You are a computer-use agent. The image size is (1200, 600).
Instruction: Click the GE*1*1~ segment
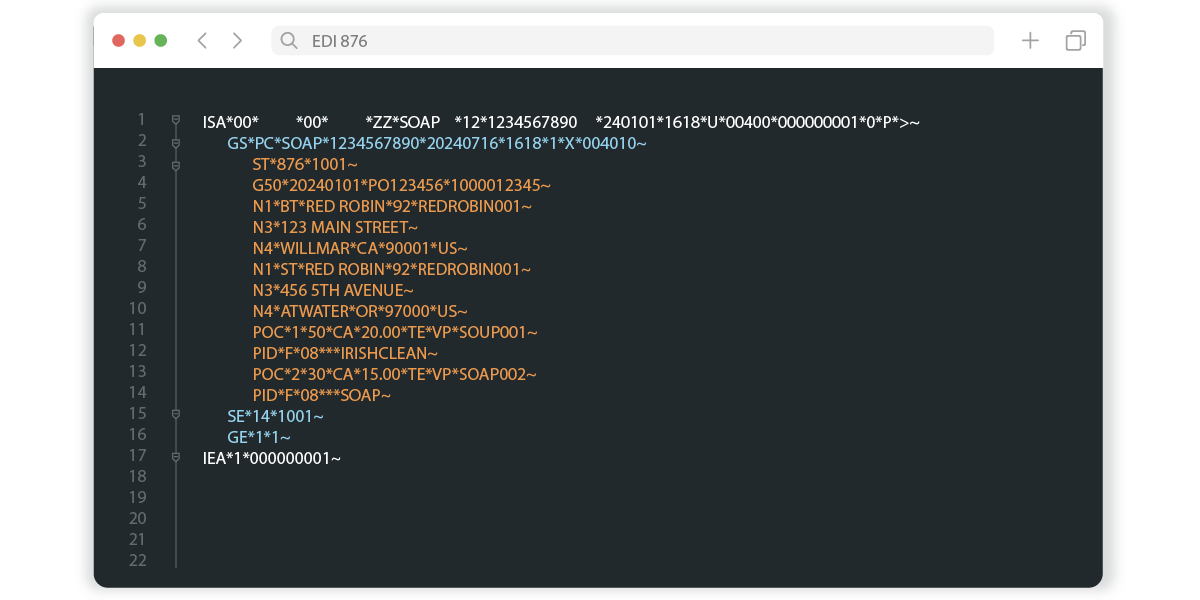pyautogui.click(x=259, y=437)
